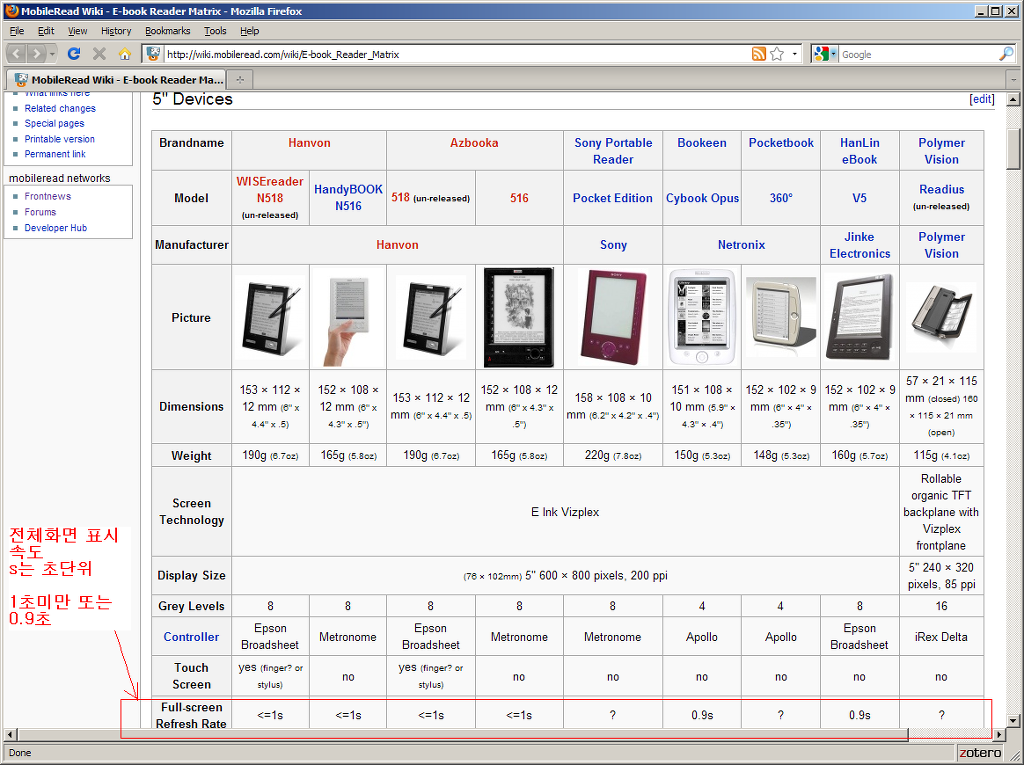This screenshot has width=1024, height=765.
Task: Open the Bookmarks menu
Action: 168,31
